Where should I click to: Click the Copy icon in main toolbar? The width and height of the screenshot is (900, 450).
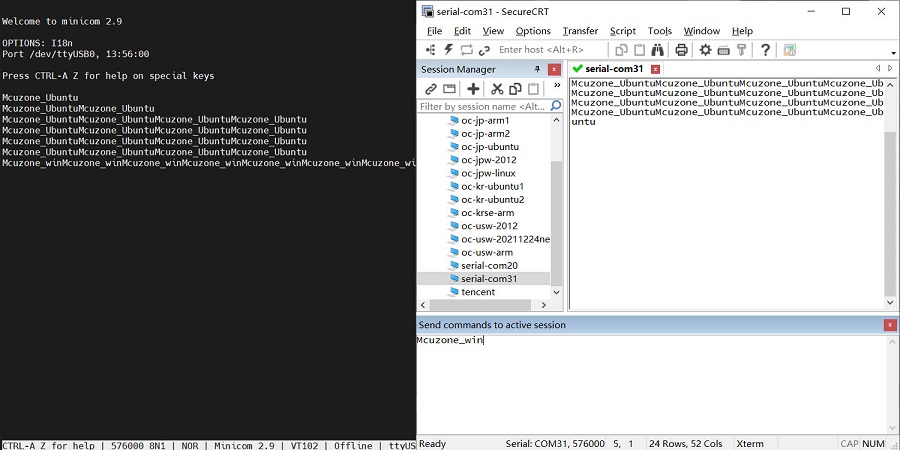(x=621, y=50)
